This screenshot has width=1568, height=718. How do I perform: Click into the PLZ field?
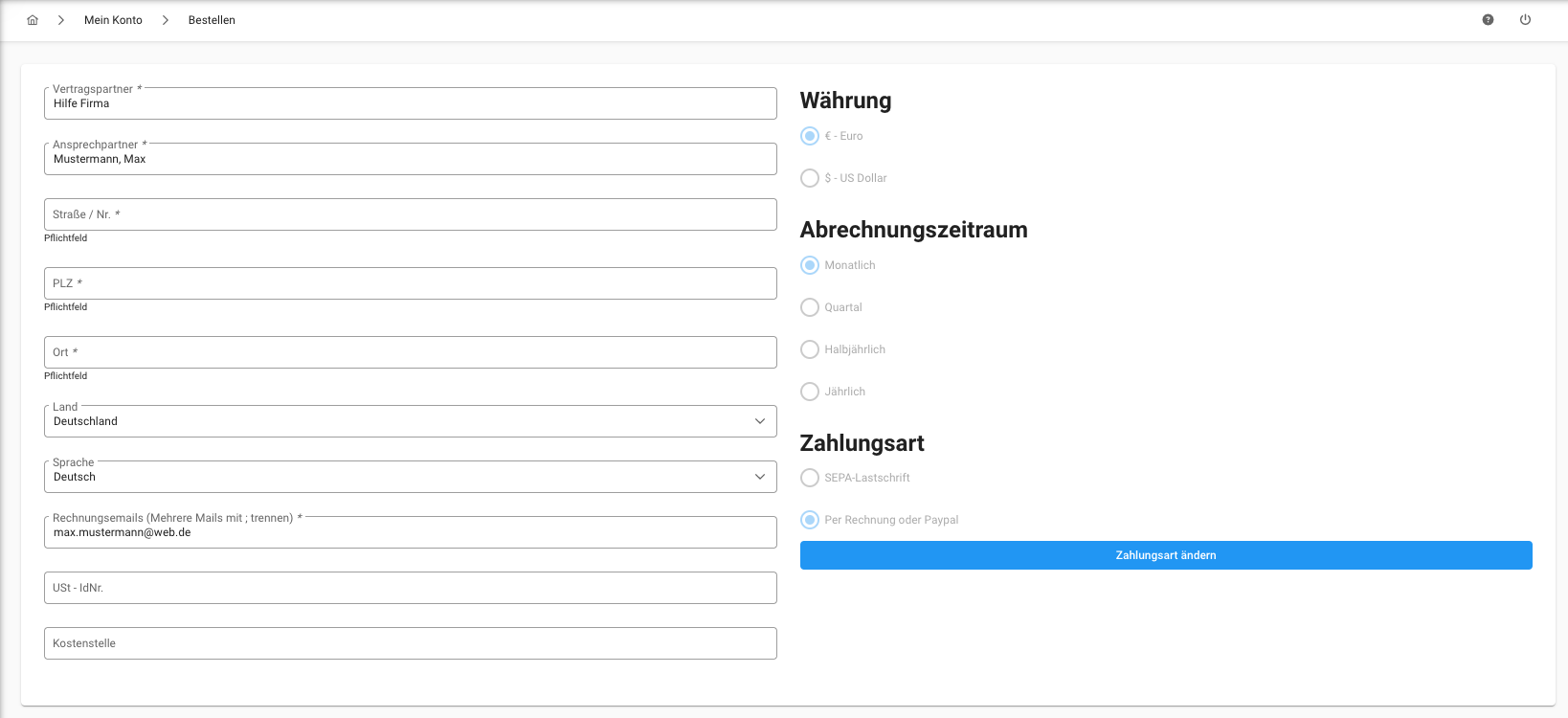[x=410, y=283]
